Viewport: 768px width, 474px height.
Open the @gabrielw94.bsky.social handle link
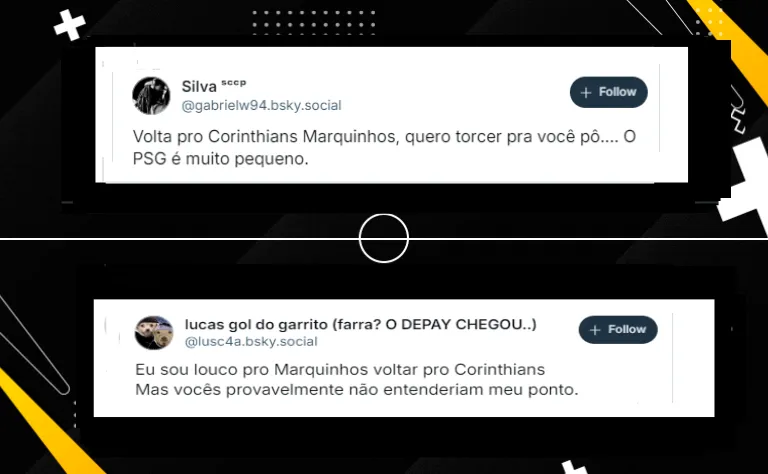[262, 105]
